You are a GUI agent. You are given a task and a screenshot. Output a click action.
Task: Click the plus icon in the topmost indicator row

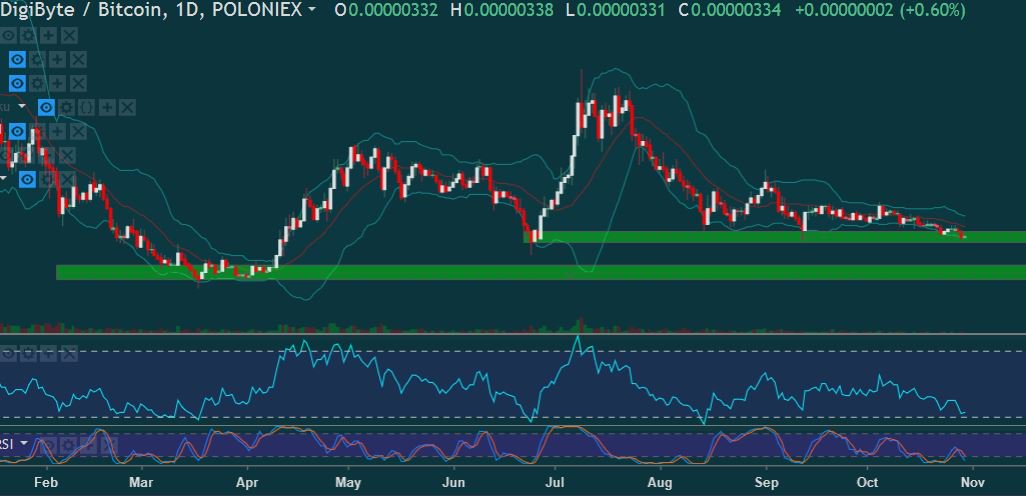[48, 35]
